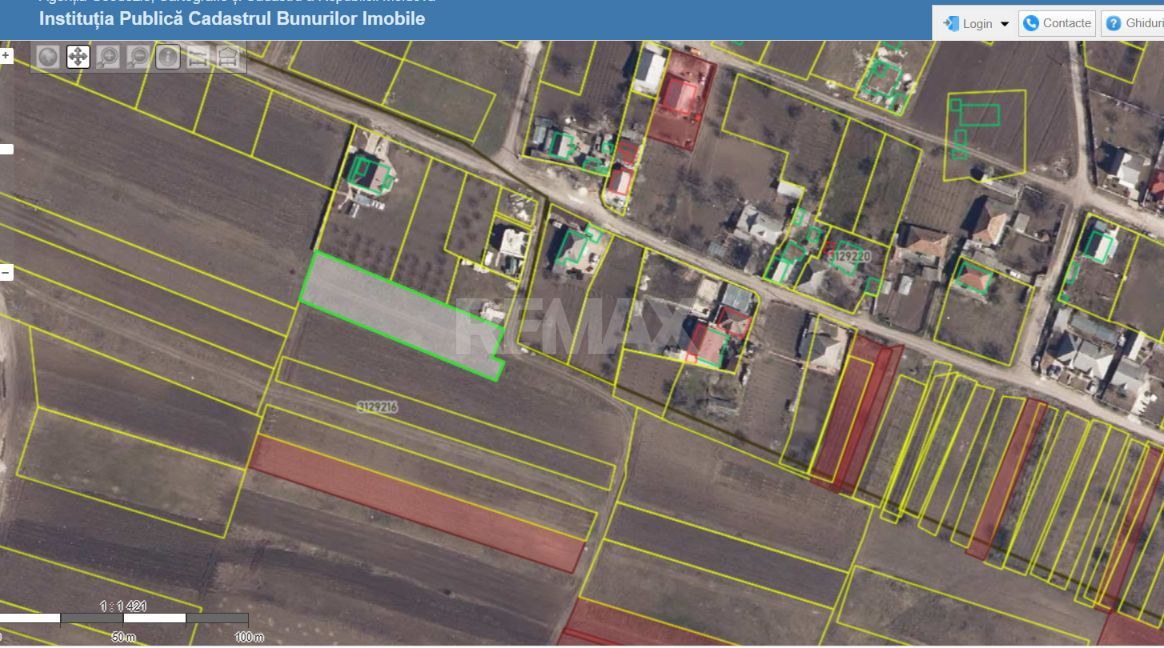Click the 1:1 421 scale bar
This screenshot has height=648, width=1164.
[124, 618]
